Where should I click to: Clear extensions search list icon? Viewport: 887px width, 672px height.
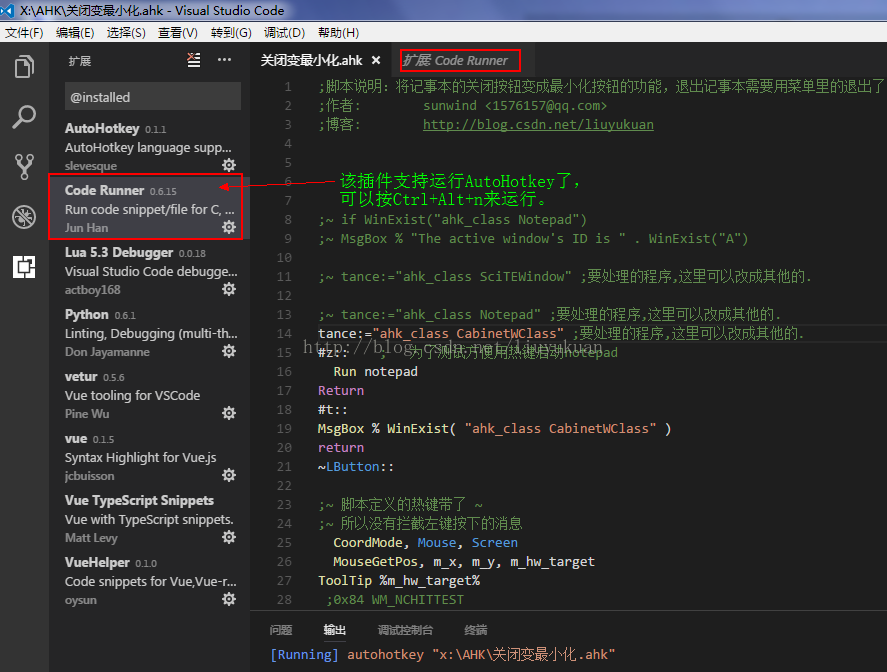pyautogui.click(x=193, y=60)
